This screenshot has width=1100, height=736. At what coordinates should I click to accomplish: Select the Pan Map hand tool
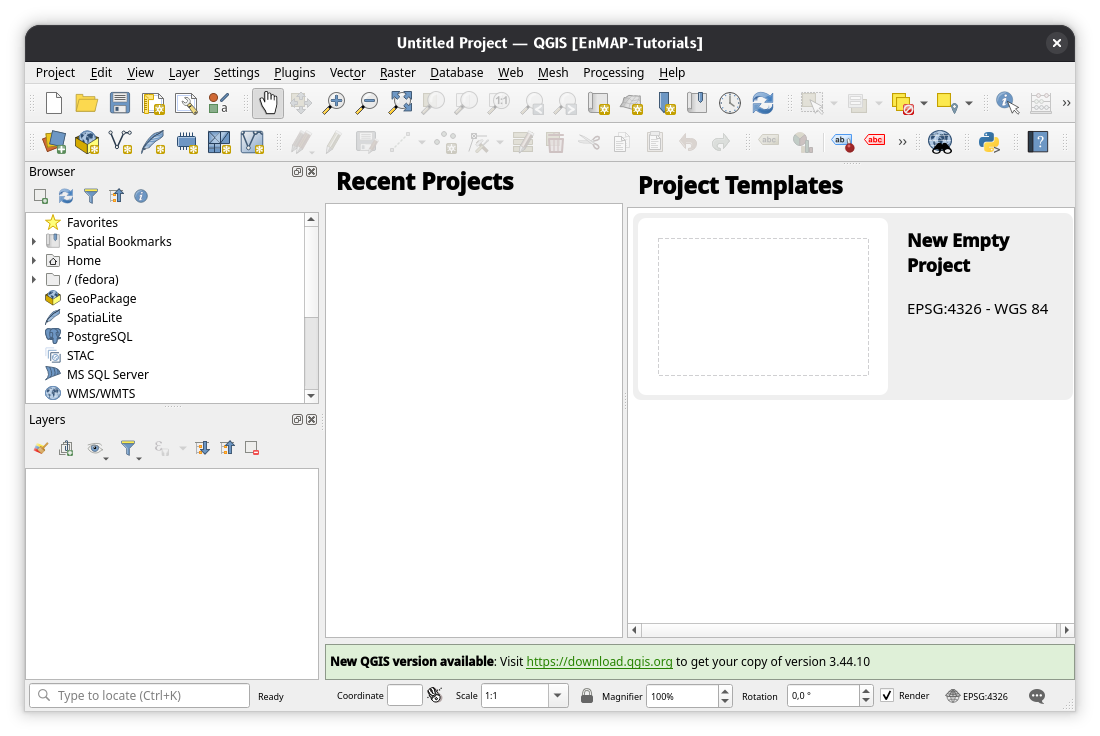(x=268, y=103)
